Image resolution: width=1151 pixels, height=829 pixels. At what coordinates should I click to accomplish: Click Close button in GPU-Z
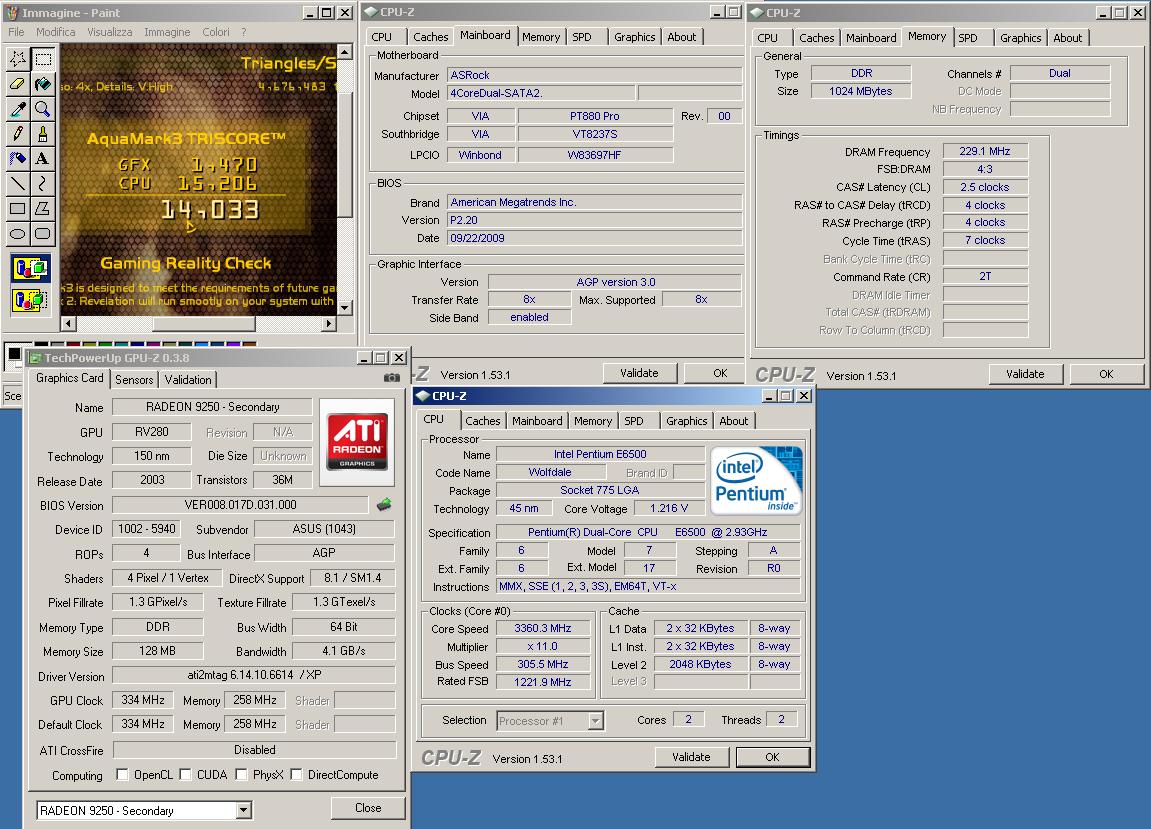(x=368, y=808)
